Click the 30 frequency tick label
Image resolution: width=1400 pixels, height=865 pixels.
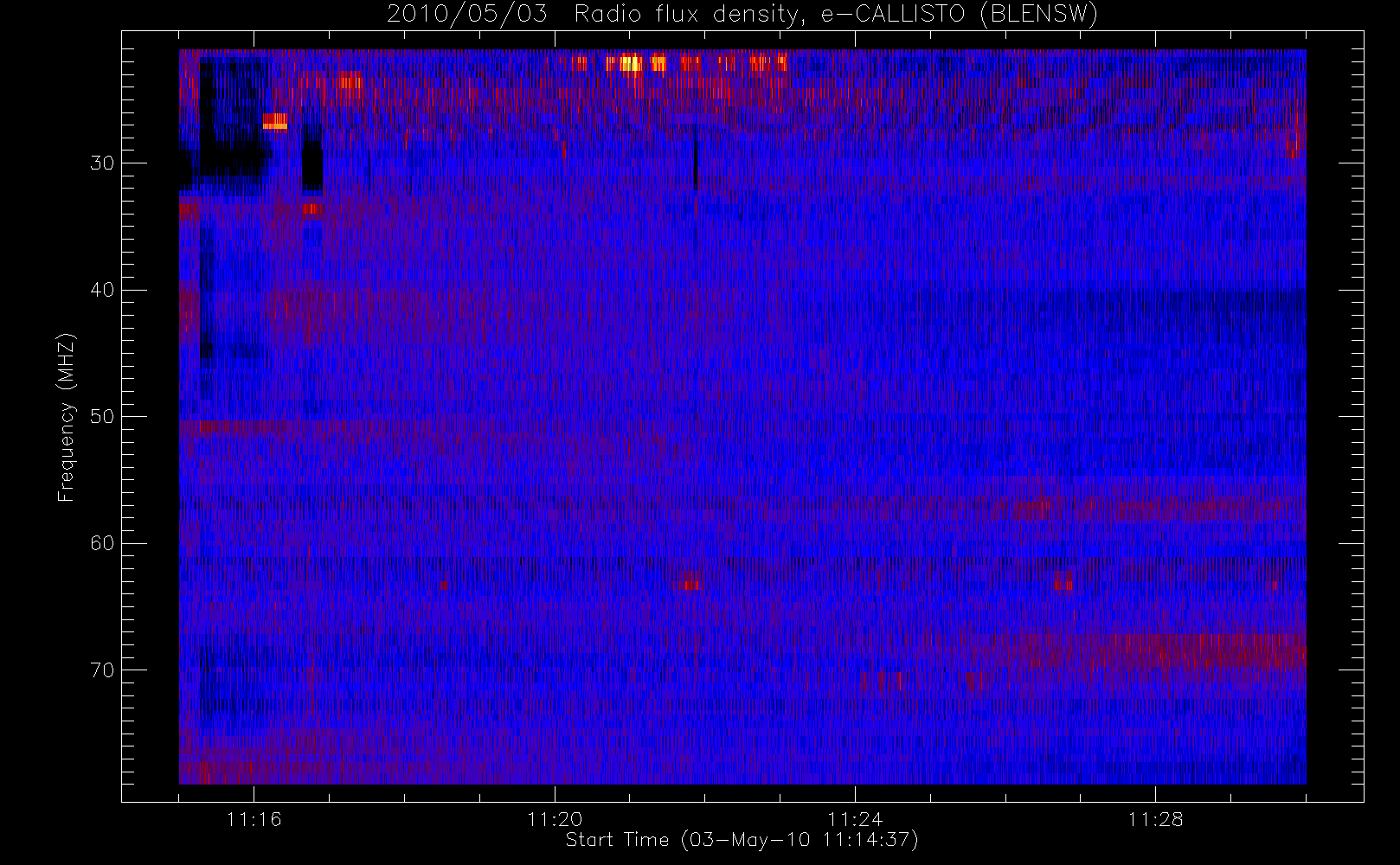pos(102,163)
